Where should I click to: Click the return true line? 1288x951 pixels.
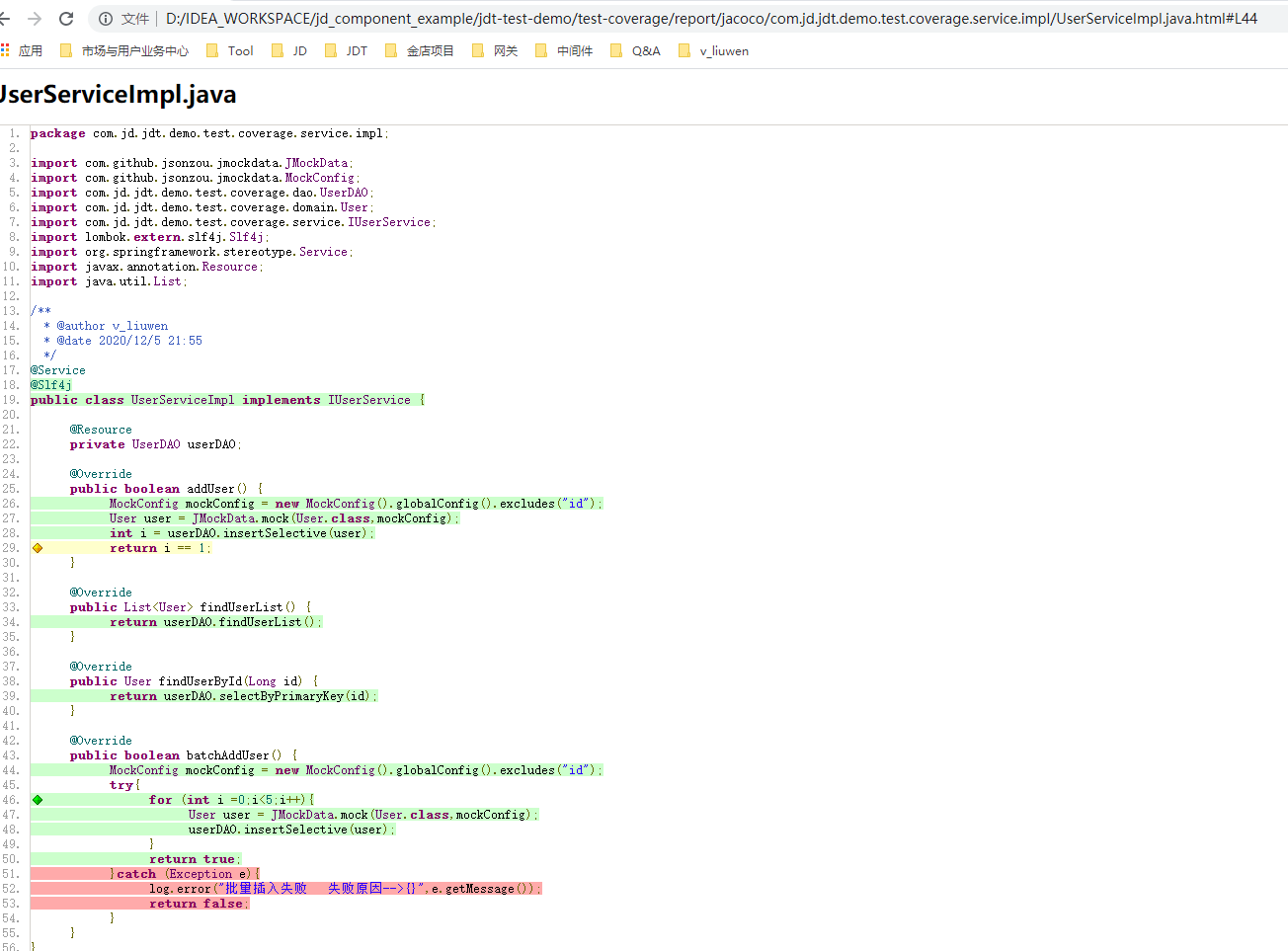196,859
